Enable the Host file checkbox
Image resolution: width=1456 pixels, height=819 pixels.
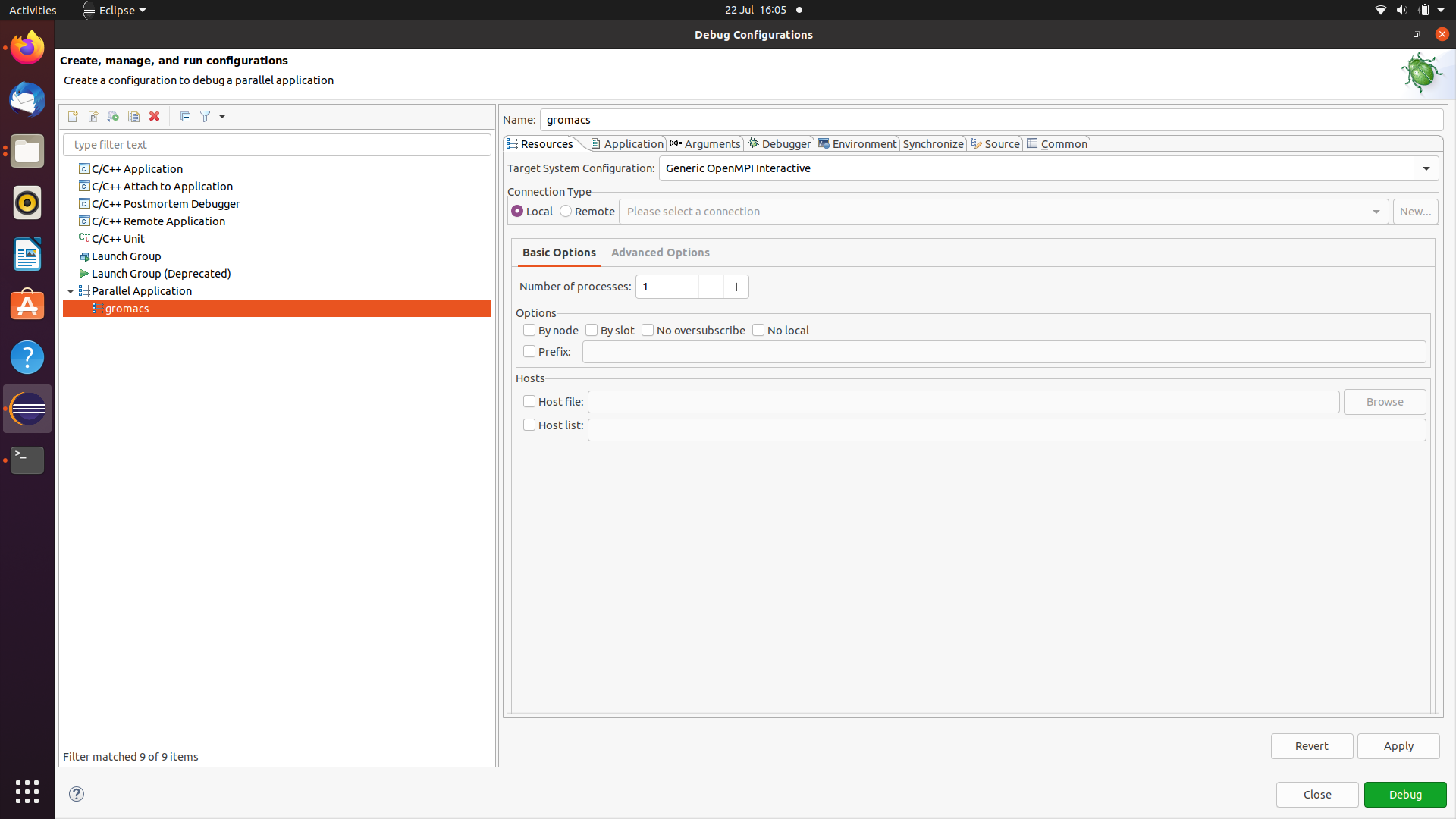pyautogui.click(x=529, y=401)
